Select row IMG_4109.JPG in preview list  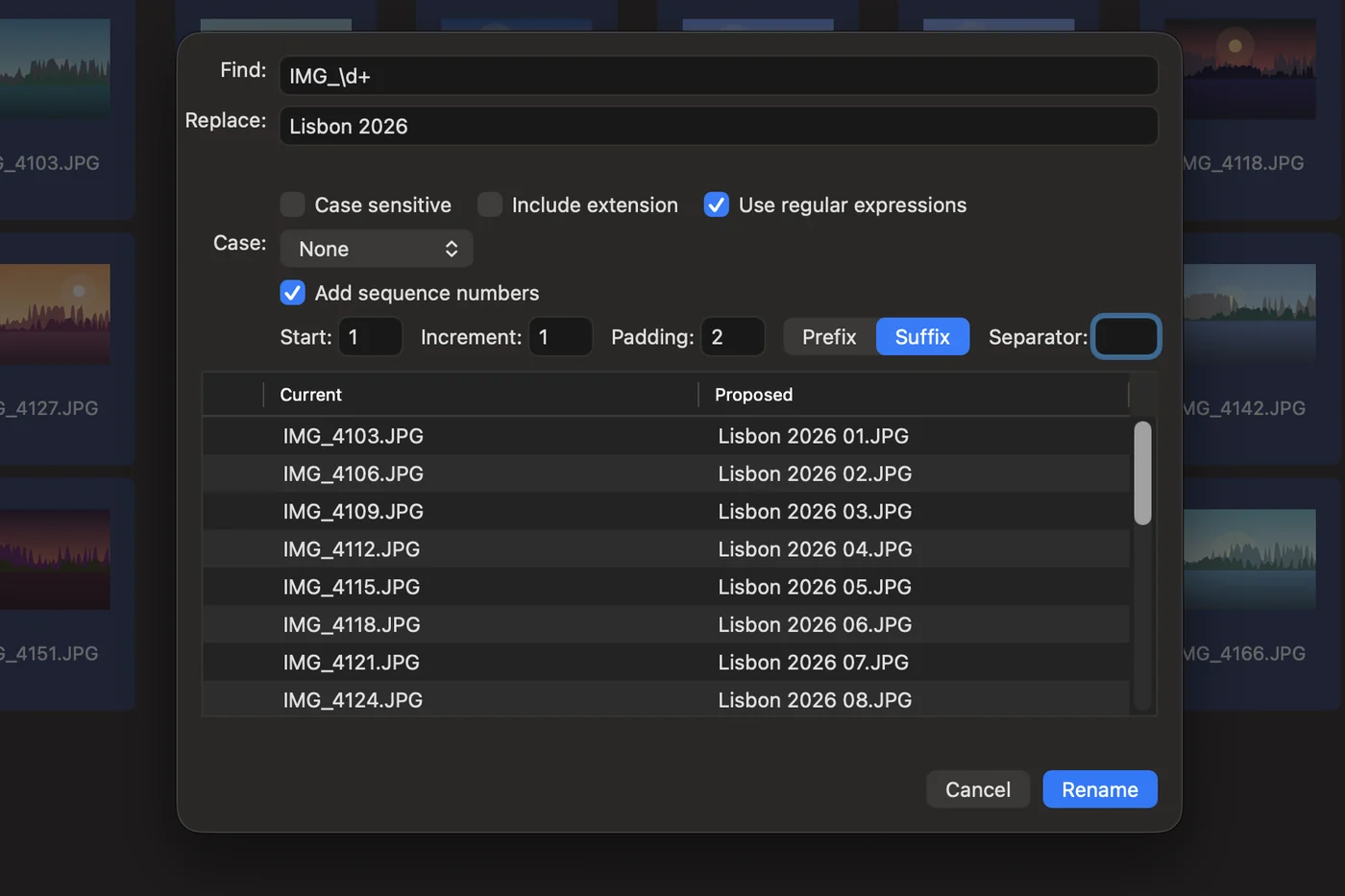click(667, 512)
